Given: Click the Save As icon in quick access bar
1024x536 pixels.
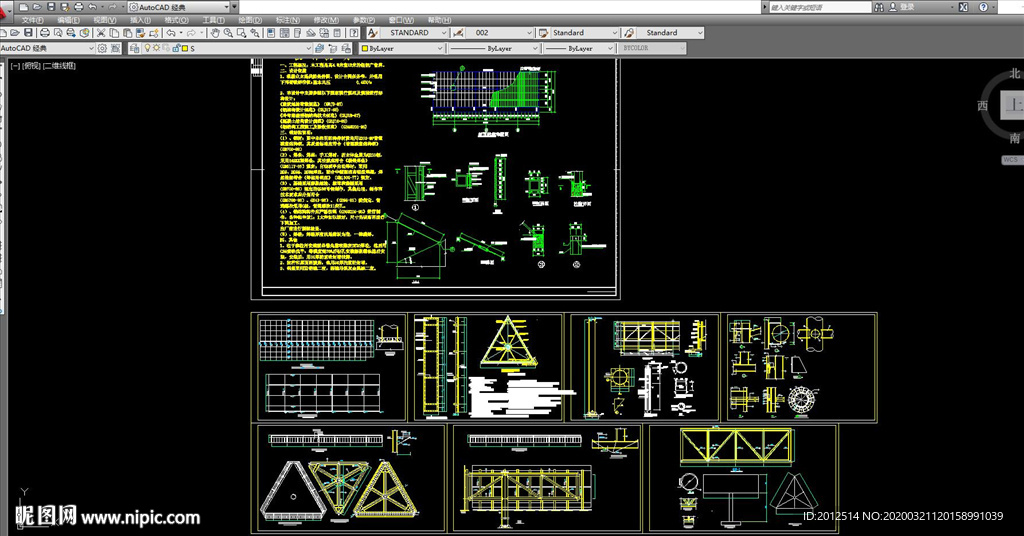Looking at the screenshot, I should point(65,7).
